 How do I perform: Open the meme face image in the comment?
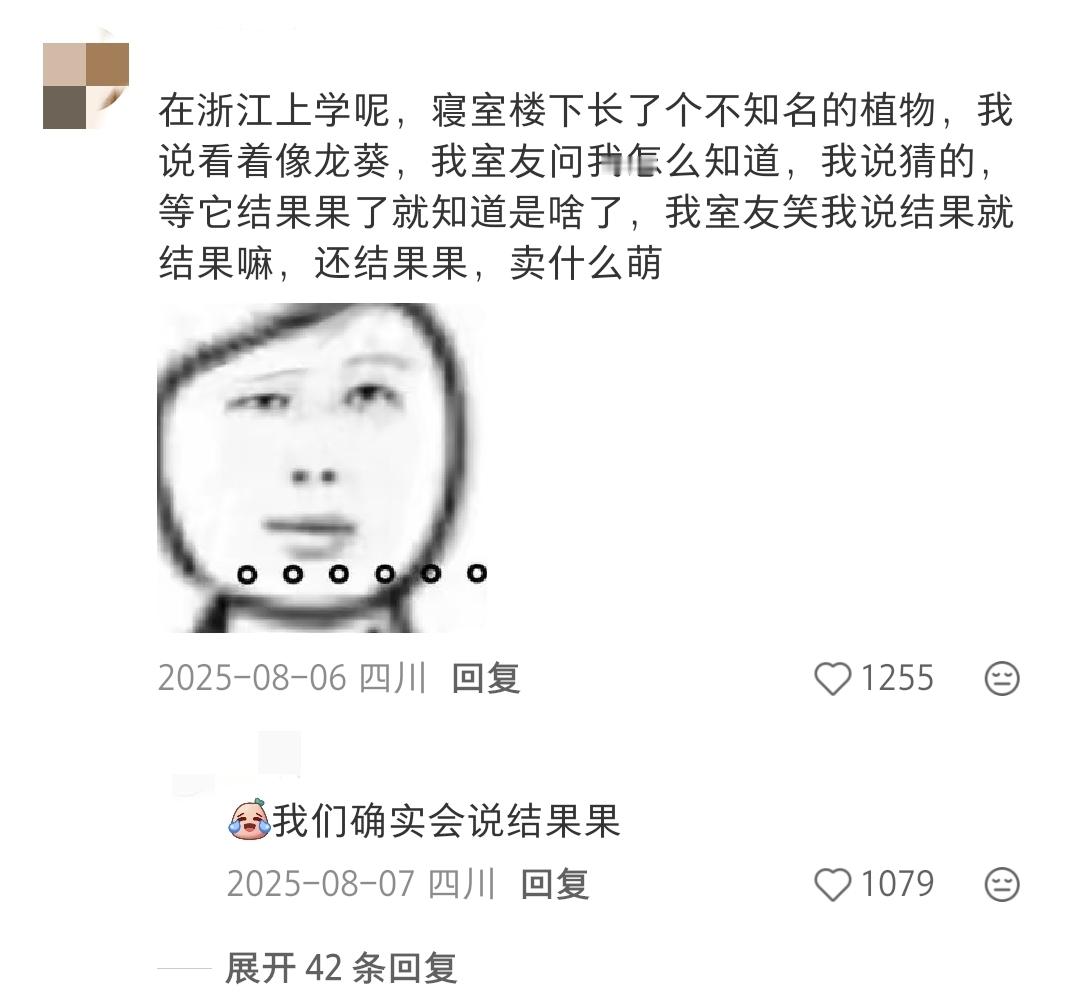point(322,468)
